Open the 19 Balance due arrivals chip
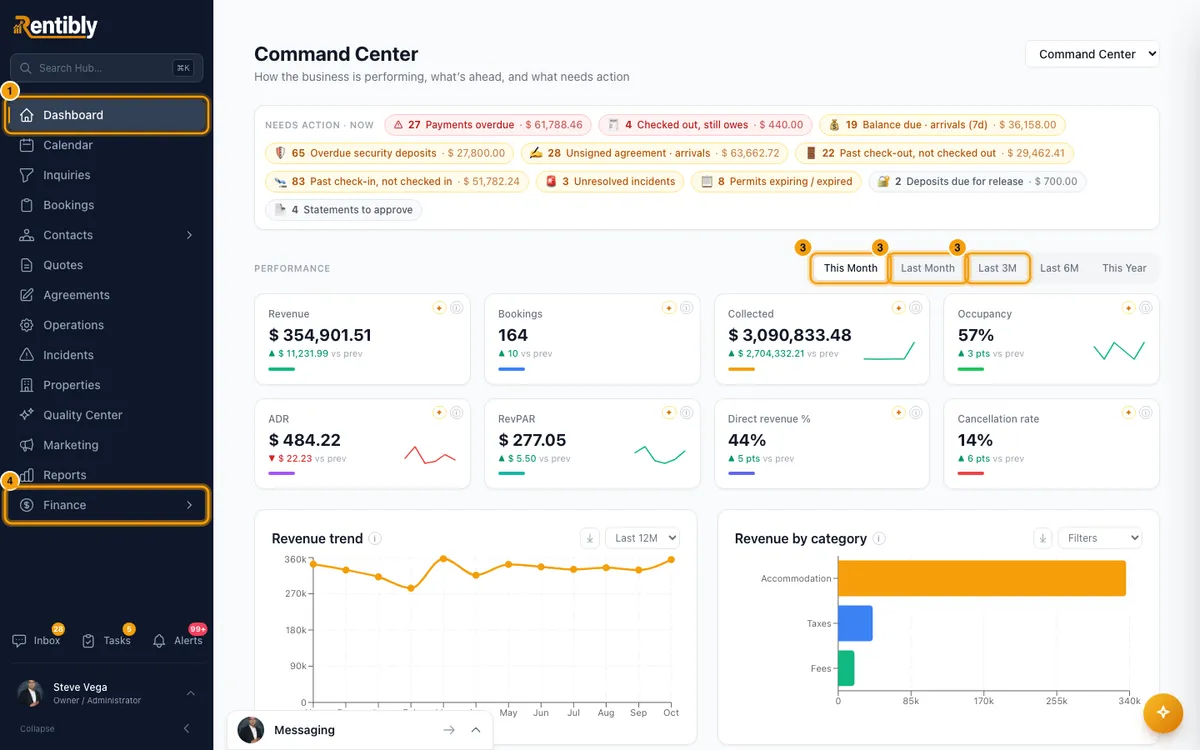Screen dimensions: 1200x750 coord(942,125)
